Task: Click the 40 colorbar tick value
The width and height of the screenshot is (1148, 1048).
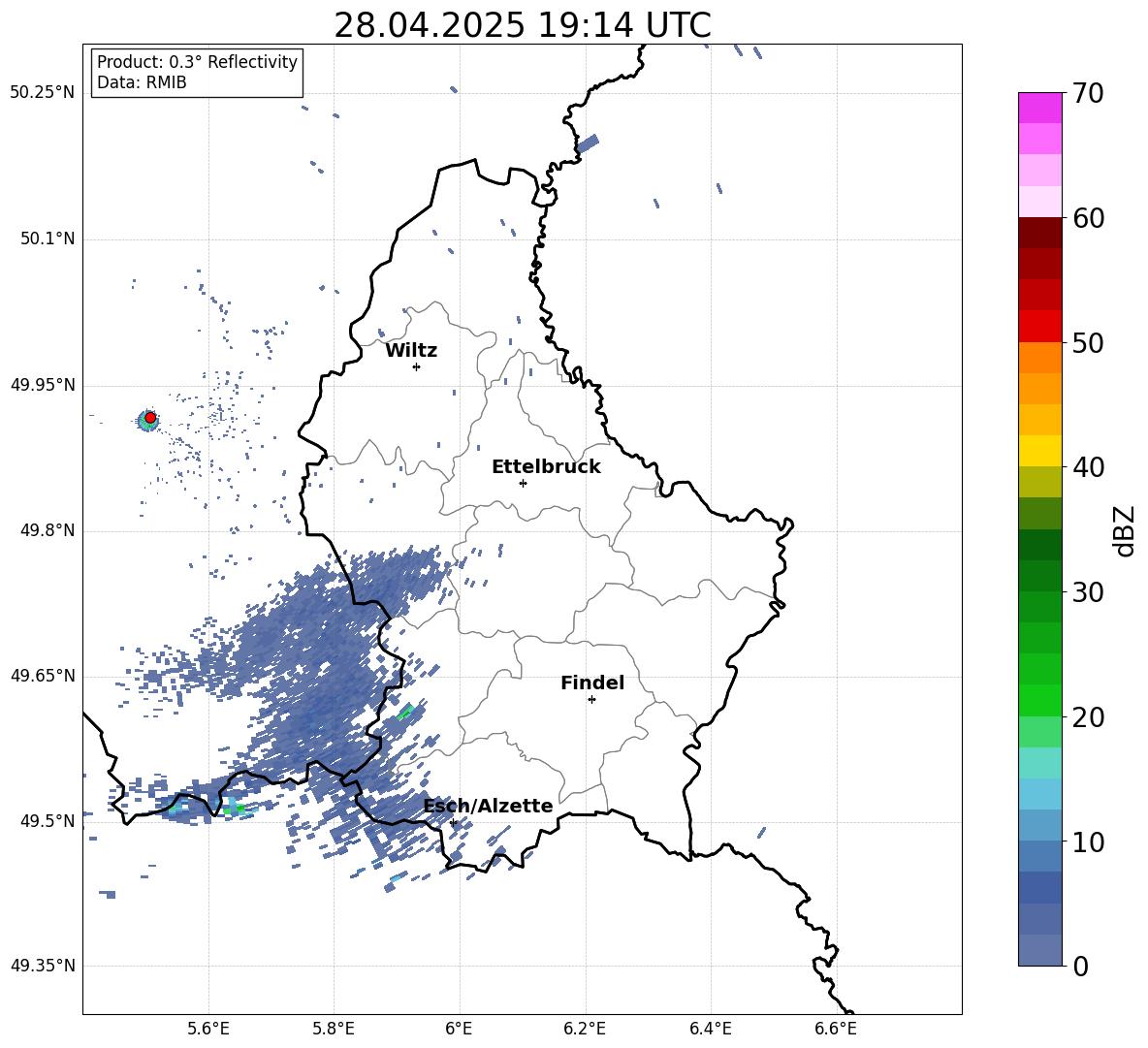Action: (x=1088, y=467)
